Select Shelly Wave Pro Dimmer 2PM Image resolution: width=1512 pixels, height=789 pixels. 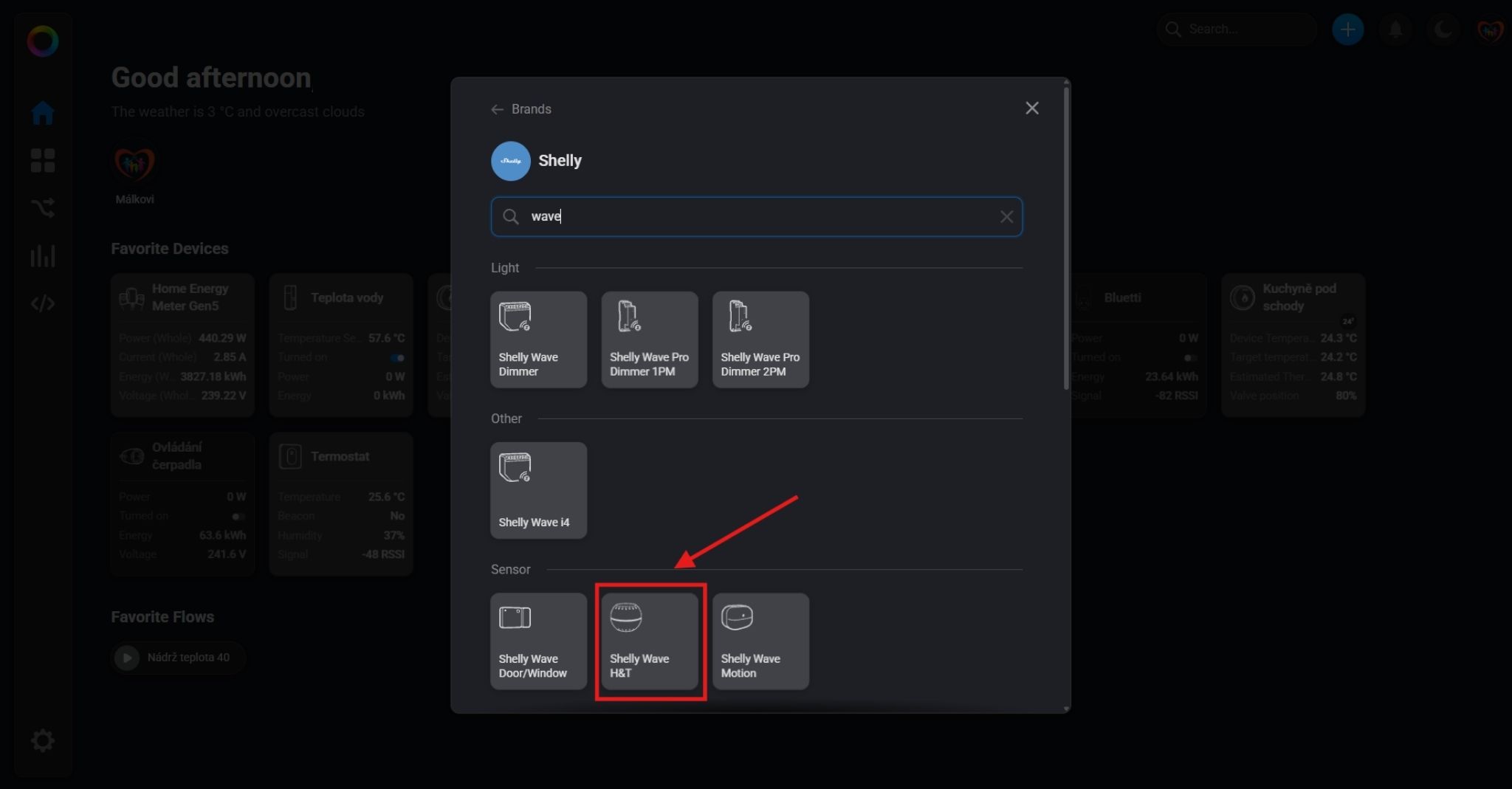(x=760, y=340)
